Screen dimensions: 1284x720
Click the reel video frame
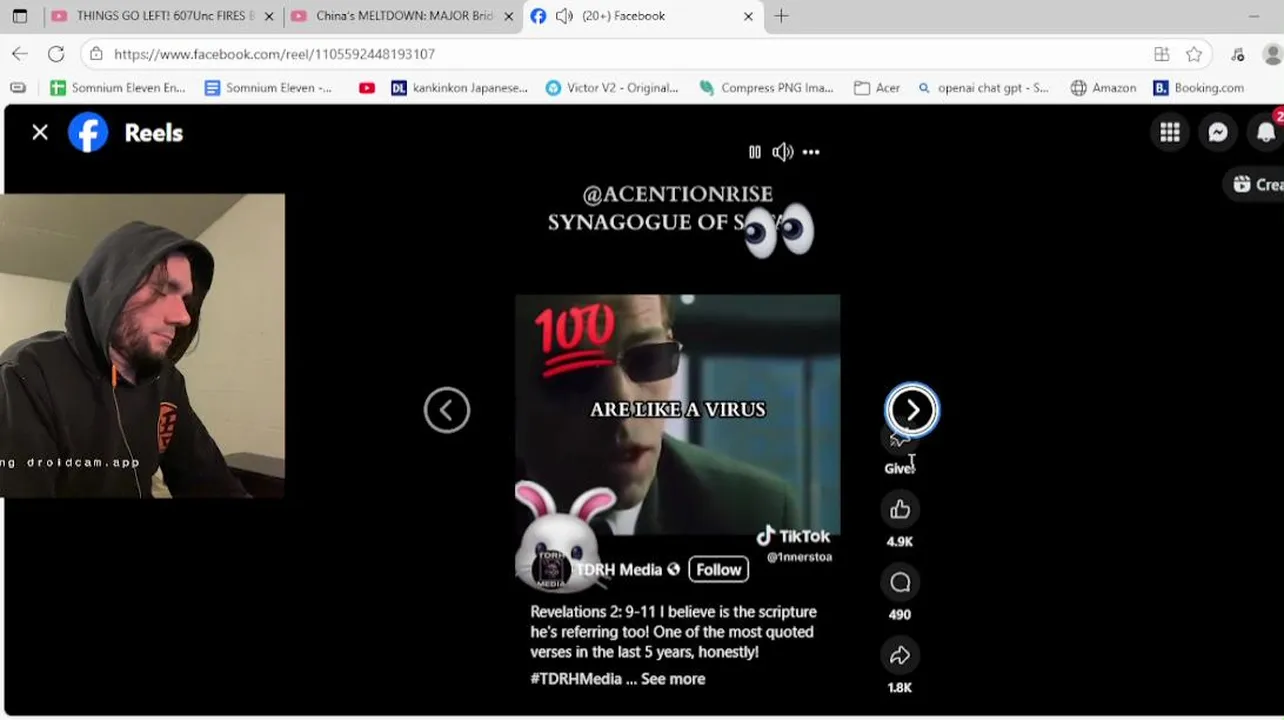[678, 414]
